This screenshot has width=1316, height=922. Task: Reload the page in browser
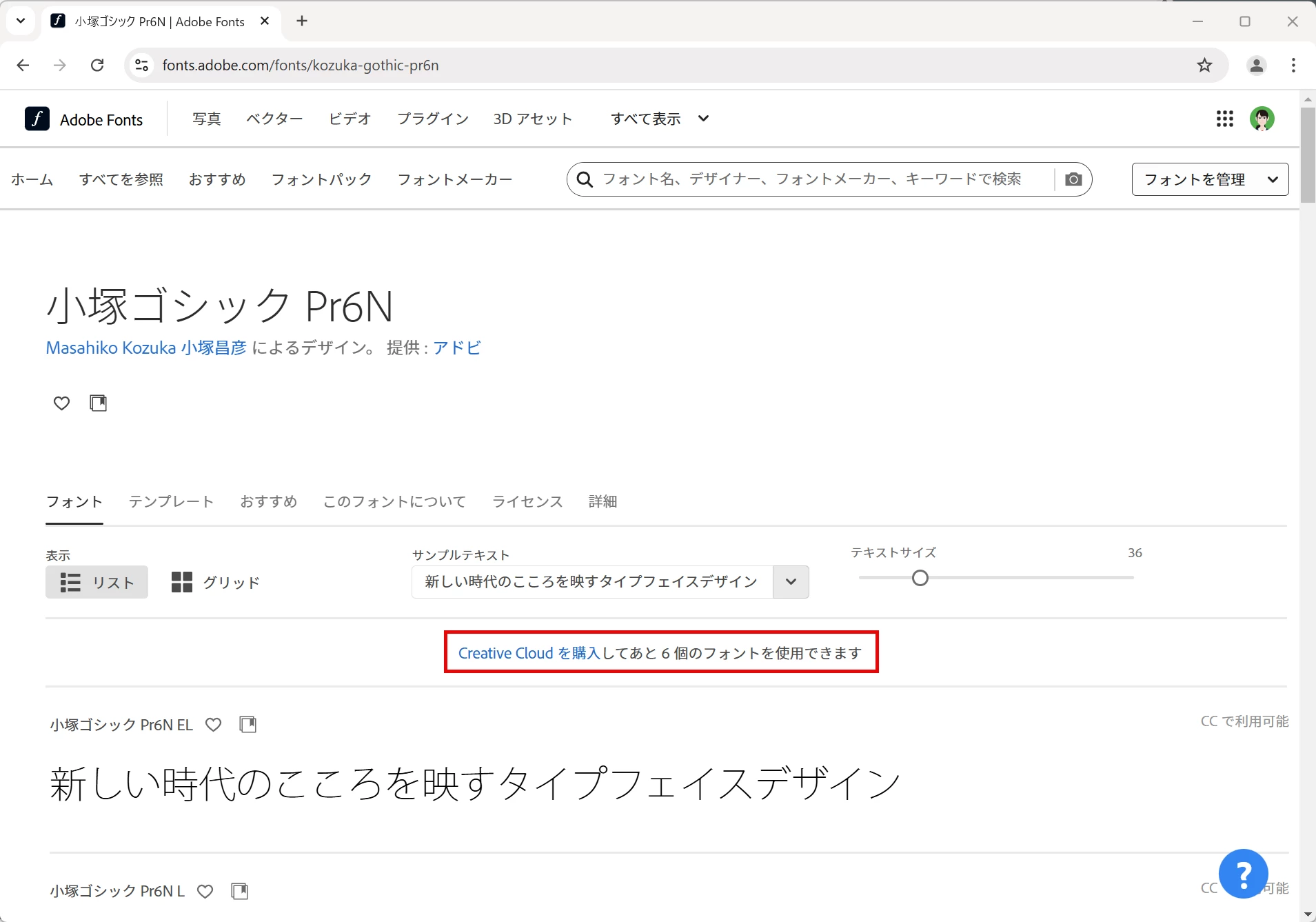pyautogui.click(x=97, y=65)
